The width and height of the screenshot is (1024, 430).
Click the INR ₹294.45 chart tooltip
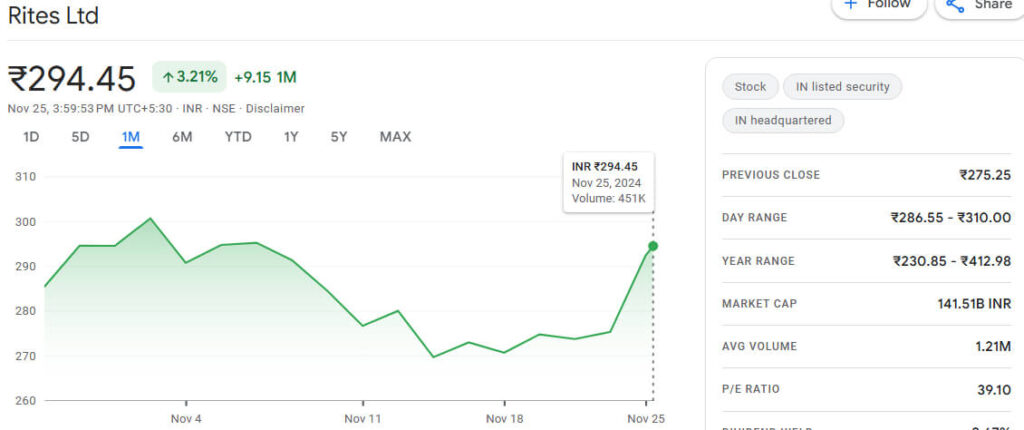(609, 182)
